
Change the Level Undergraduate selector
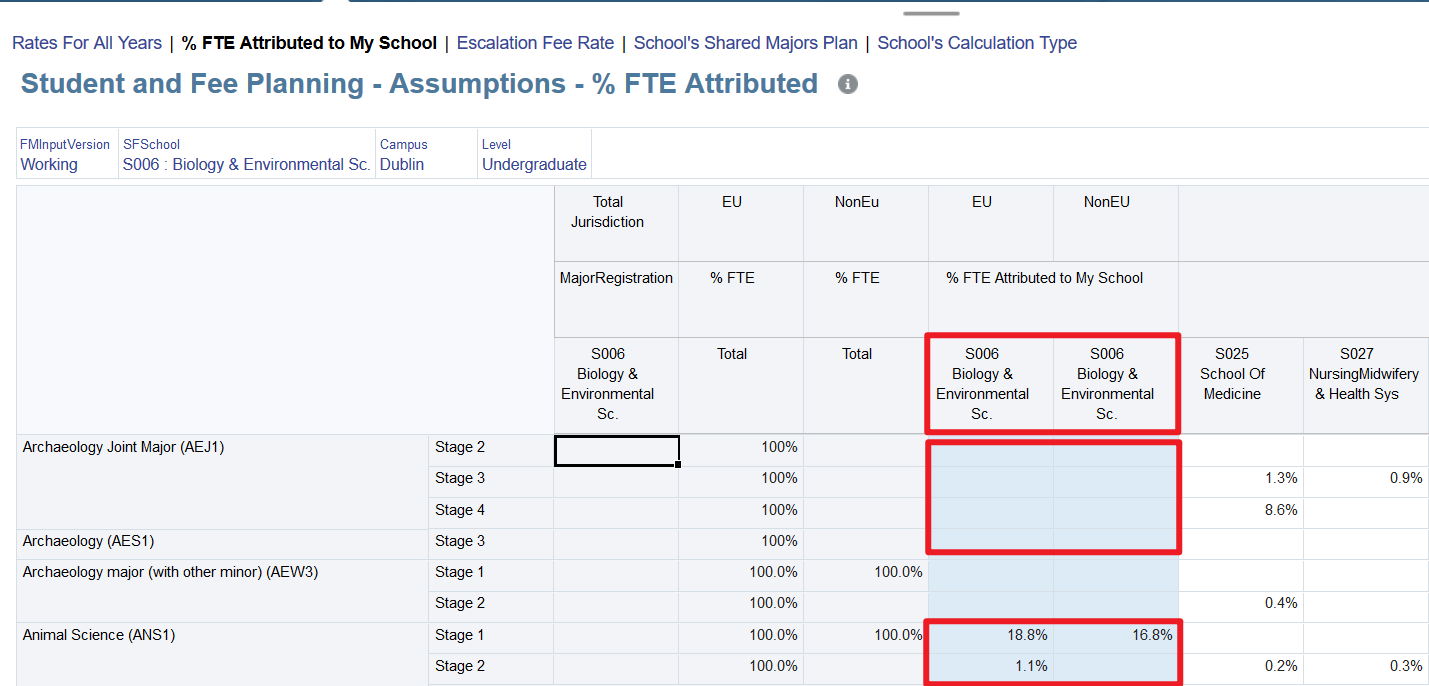pos(534,164)
